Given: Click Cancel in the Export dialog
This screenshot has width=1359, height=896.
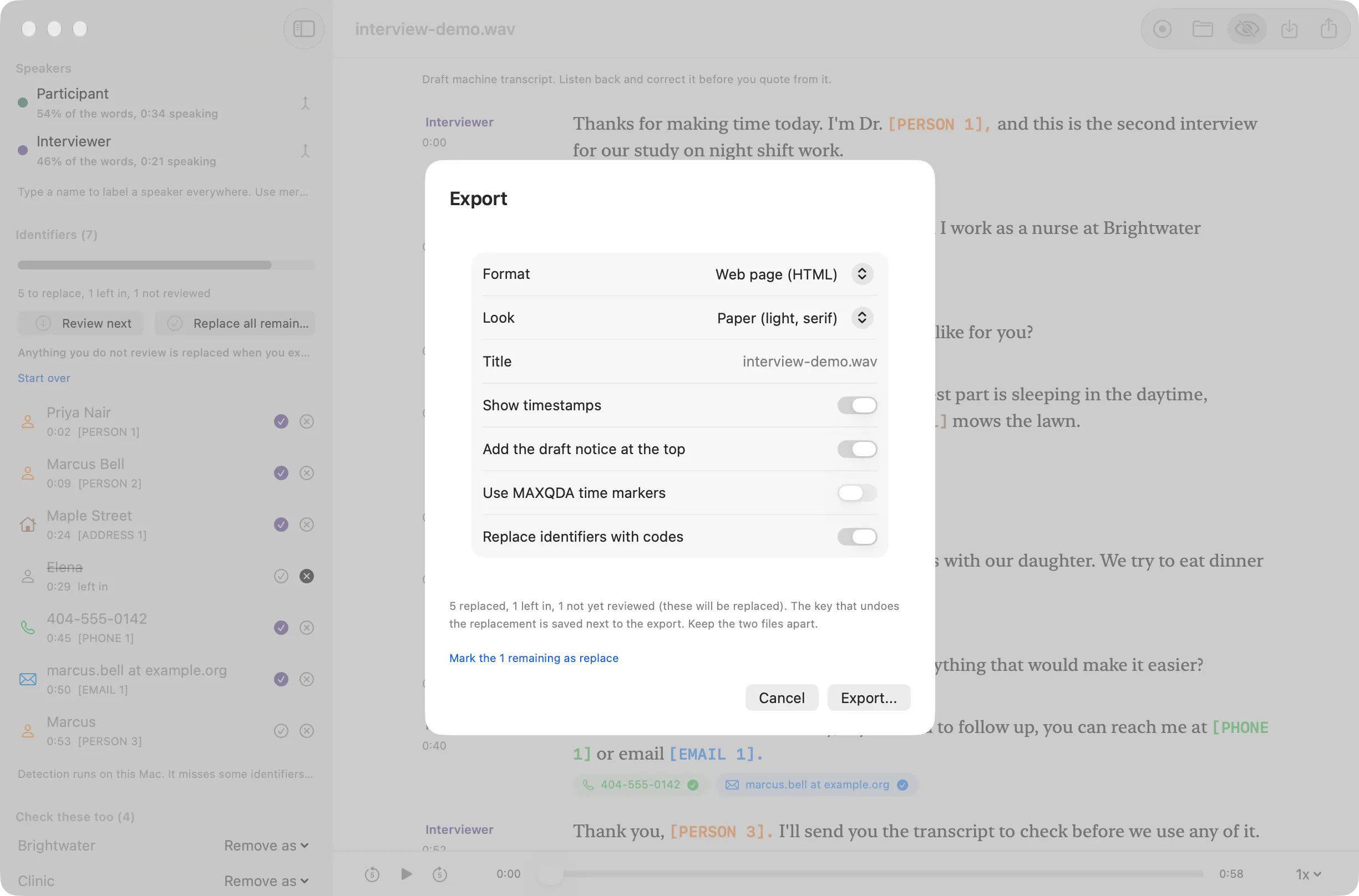Looking at the screenshot, I should tap(781, 698).
